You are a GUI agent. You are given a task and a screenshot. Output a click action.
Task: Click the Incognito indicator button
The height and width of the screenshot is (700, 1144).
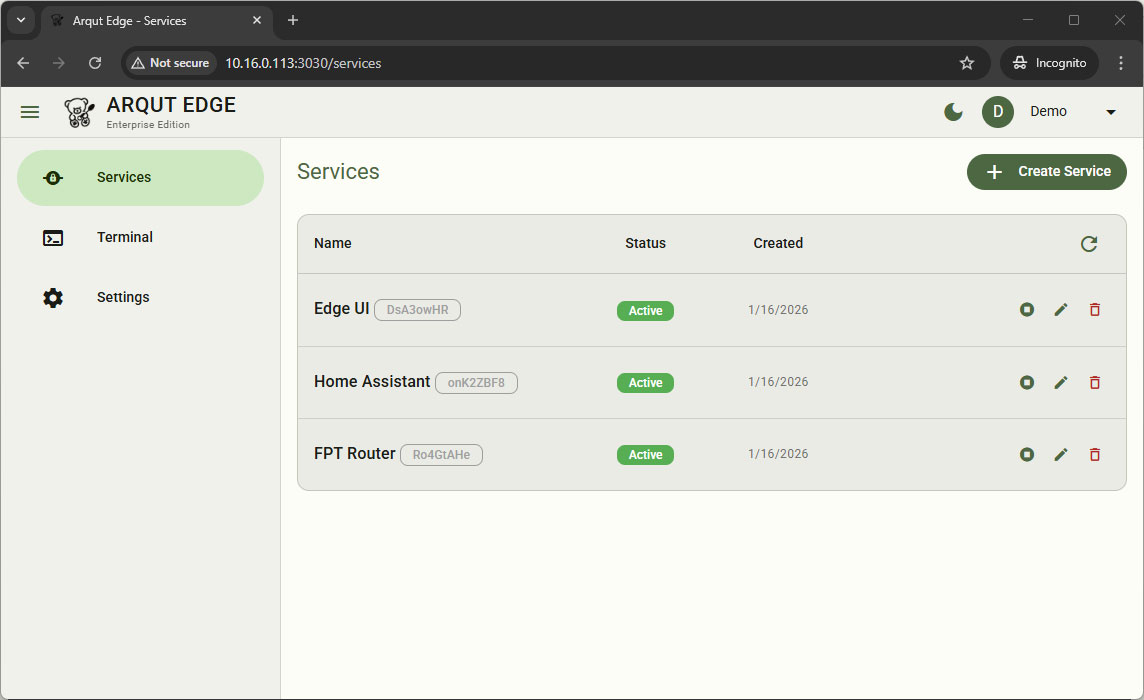[1049, 63]
